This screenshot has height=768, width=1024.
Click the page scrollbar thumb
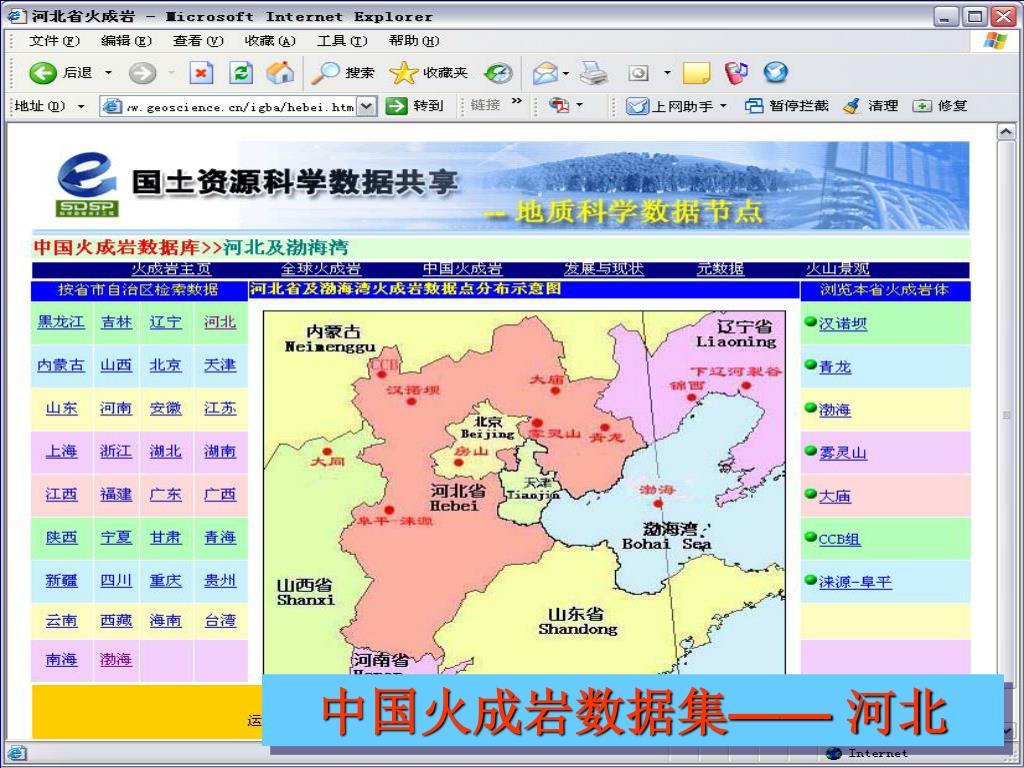click(x=1006, y=415)
